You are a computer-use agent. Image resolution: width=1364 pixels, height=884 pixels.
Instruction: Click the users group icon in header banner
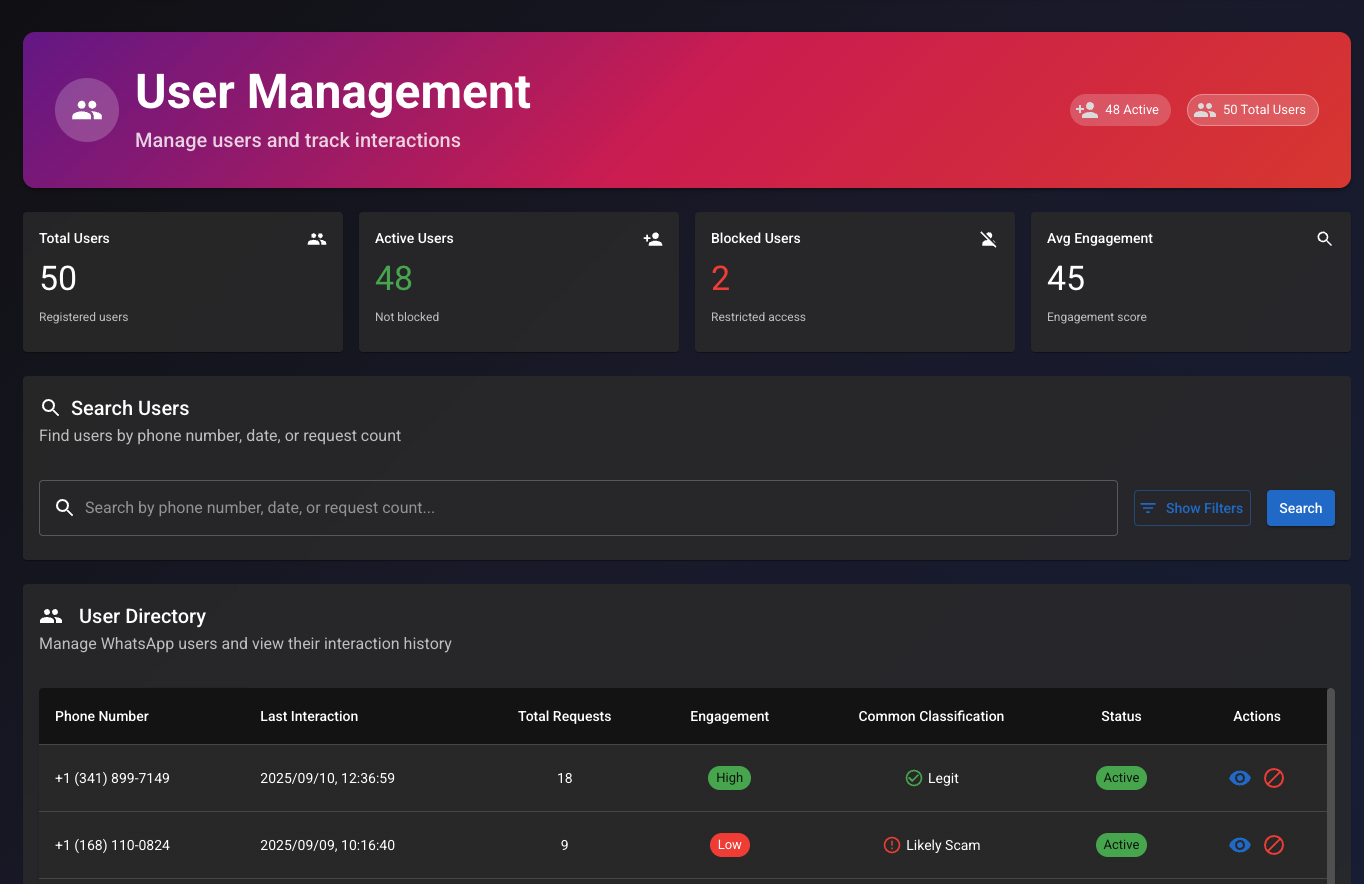pyautogui.click(x=87, y=110)
